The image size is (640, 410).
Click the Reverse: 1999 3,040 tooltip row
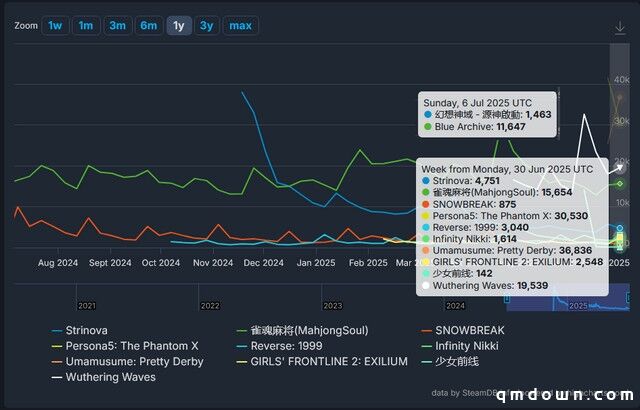pos(475,227)
